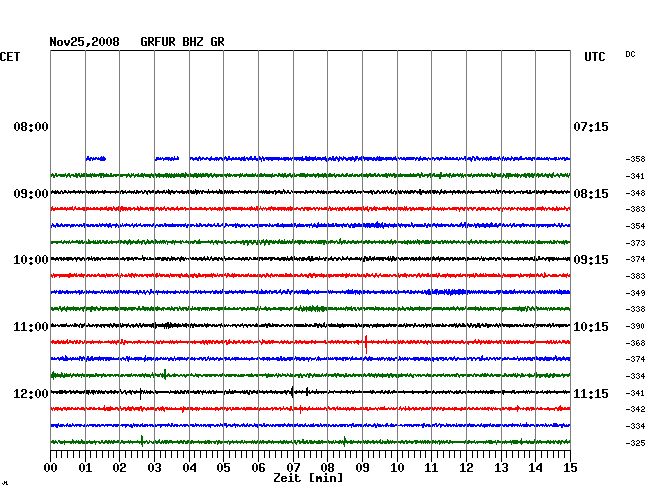Image resolution: width=650 pixels, height=494 pixels.
Task: Click the DC value -342
Action: [x=635, y=409]
